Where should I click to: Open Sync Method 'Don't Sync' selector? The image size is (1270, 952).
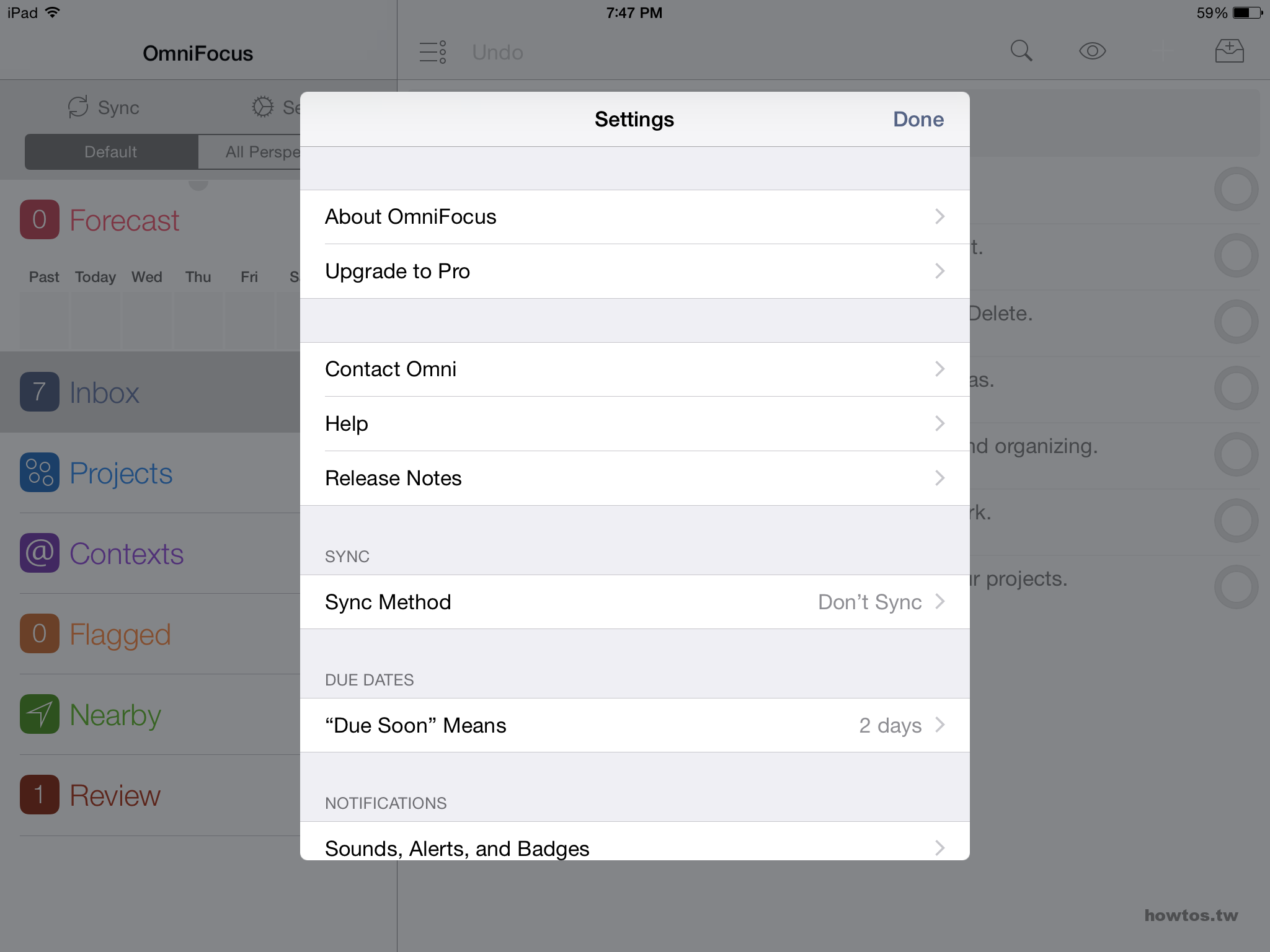(x=881, y=602)
